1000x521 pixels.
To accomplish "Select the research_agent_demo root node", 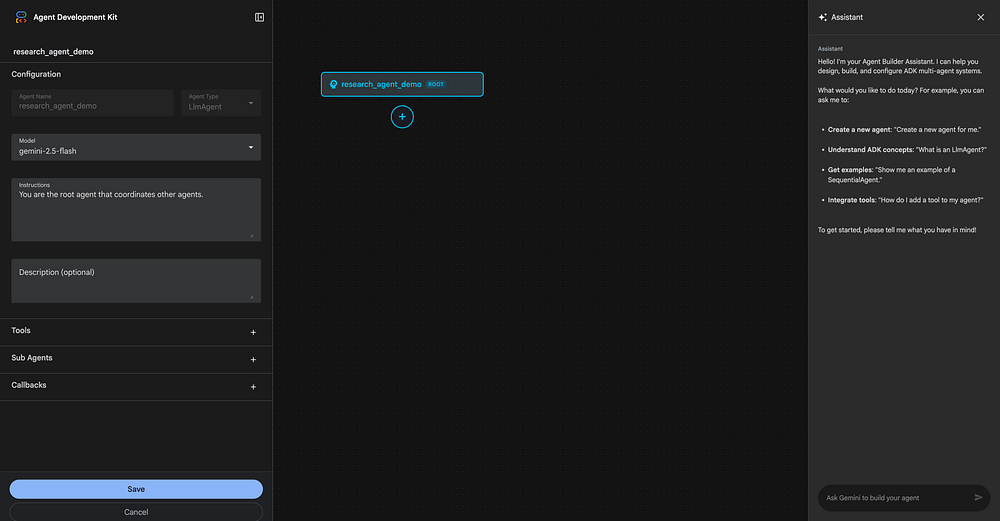I will 402,84.
